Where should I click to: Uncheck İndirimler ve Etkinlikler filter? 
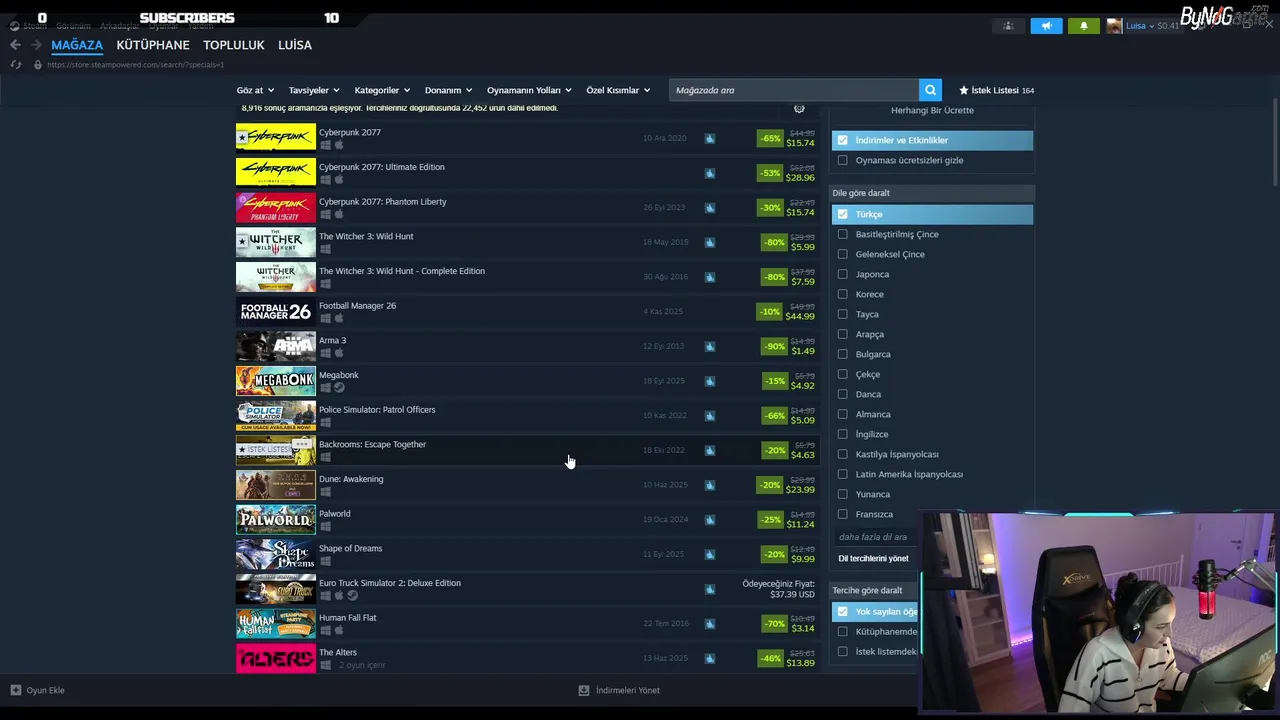[x=842, y=140]
